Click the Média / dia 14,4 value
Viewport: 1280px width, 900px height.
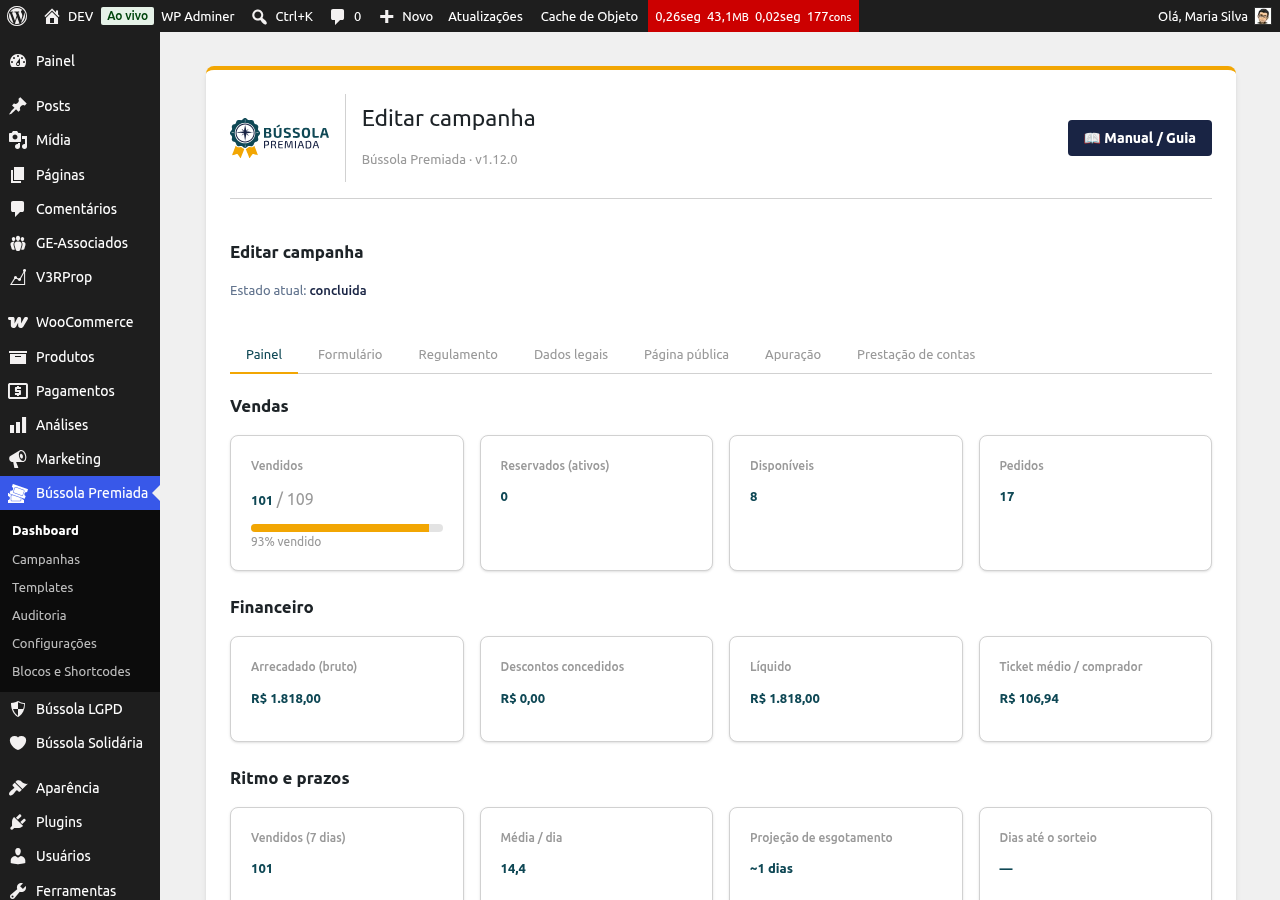click(513, 869)
